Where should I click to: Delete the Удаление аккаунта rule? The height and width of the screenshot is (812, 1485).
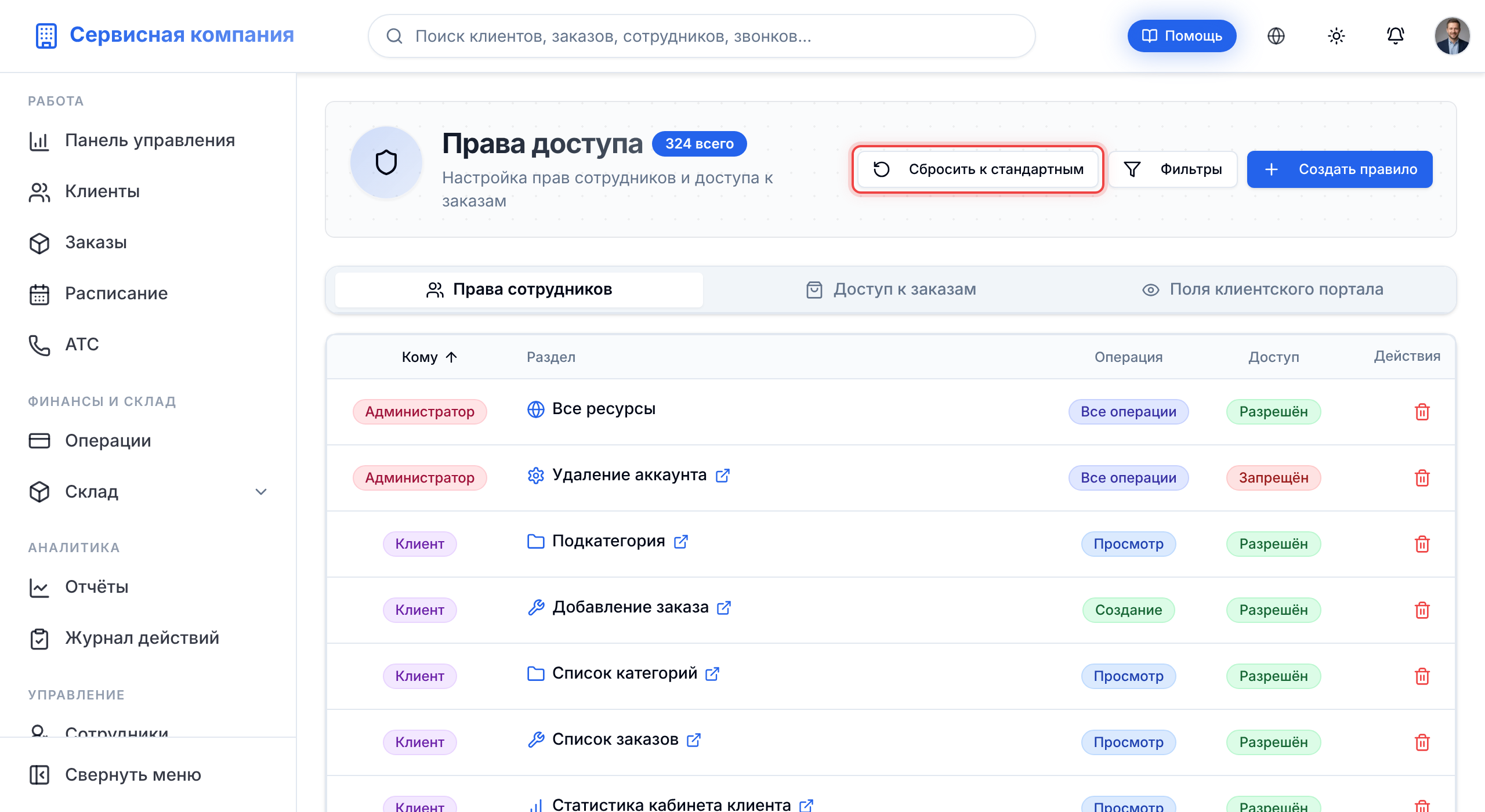(x=1422, y=478)
